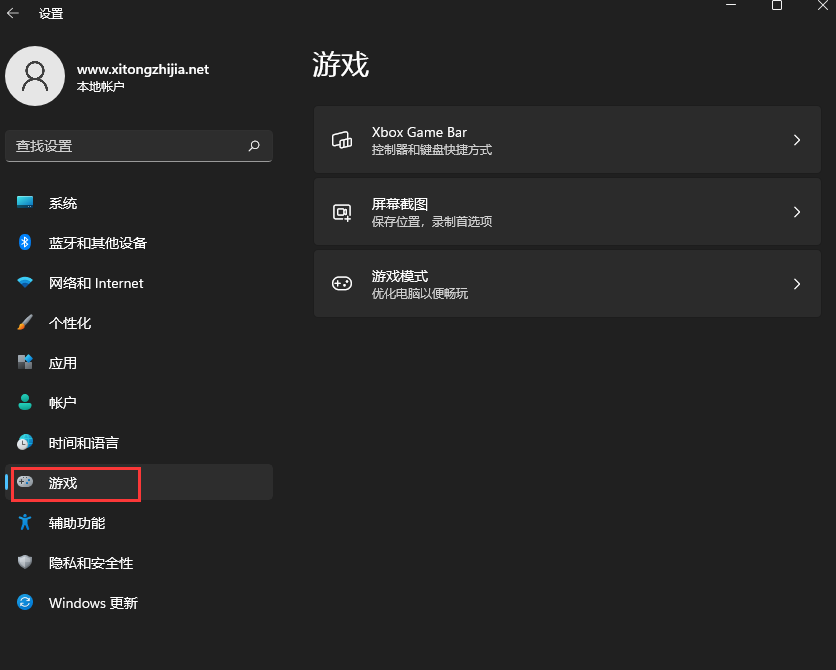Expand 屏幕截图 chevron arrow
The width and height of the screenshot is (836, 670).
pyautogui.click(x=797, y=212)
